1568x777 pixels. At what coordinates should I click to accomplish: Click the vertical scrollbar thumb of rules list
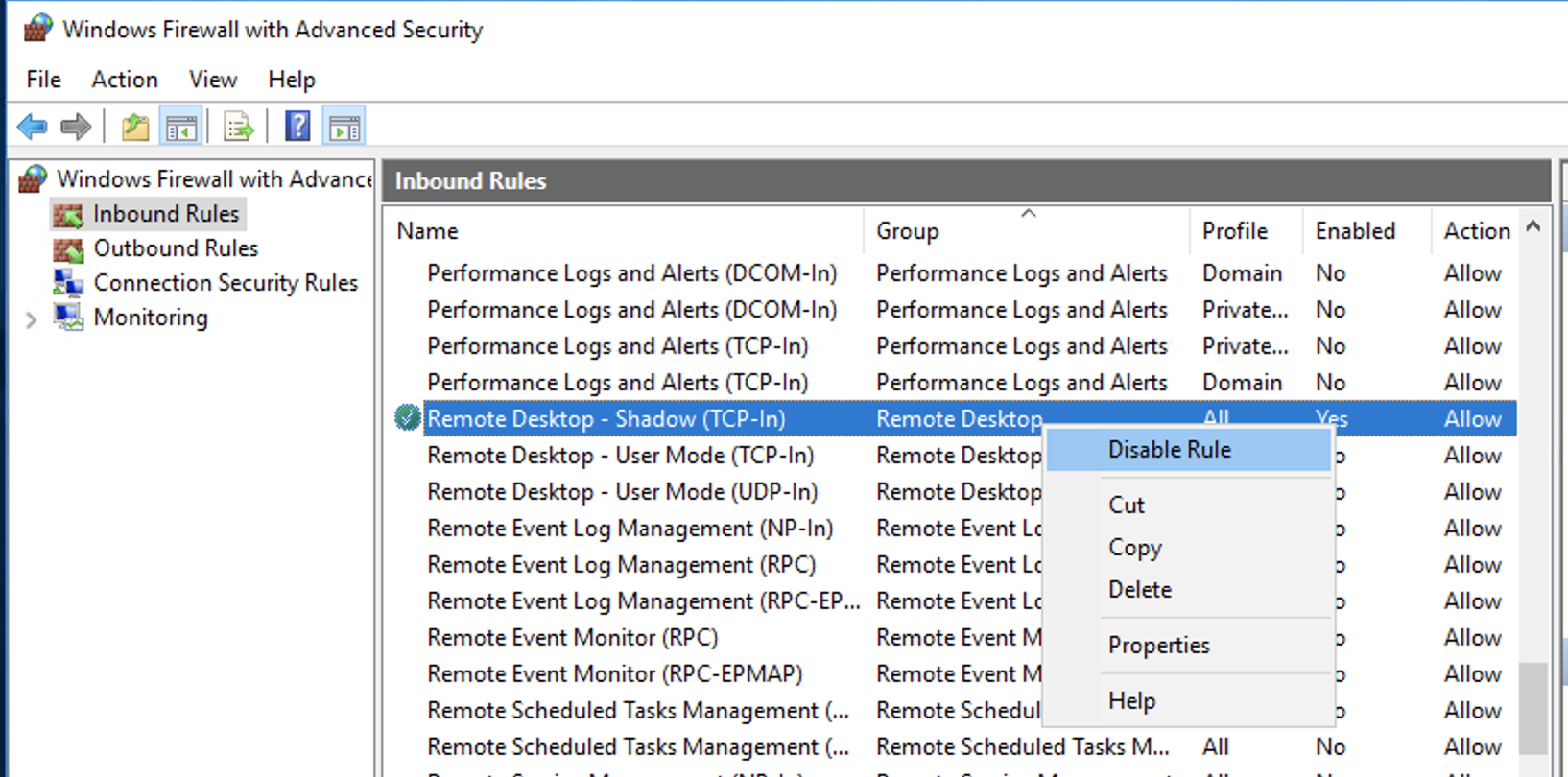pyautogui.click(x=1533, y=709)
